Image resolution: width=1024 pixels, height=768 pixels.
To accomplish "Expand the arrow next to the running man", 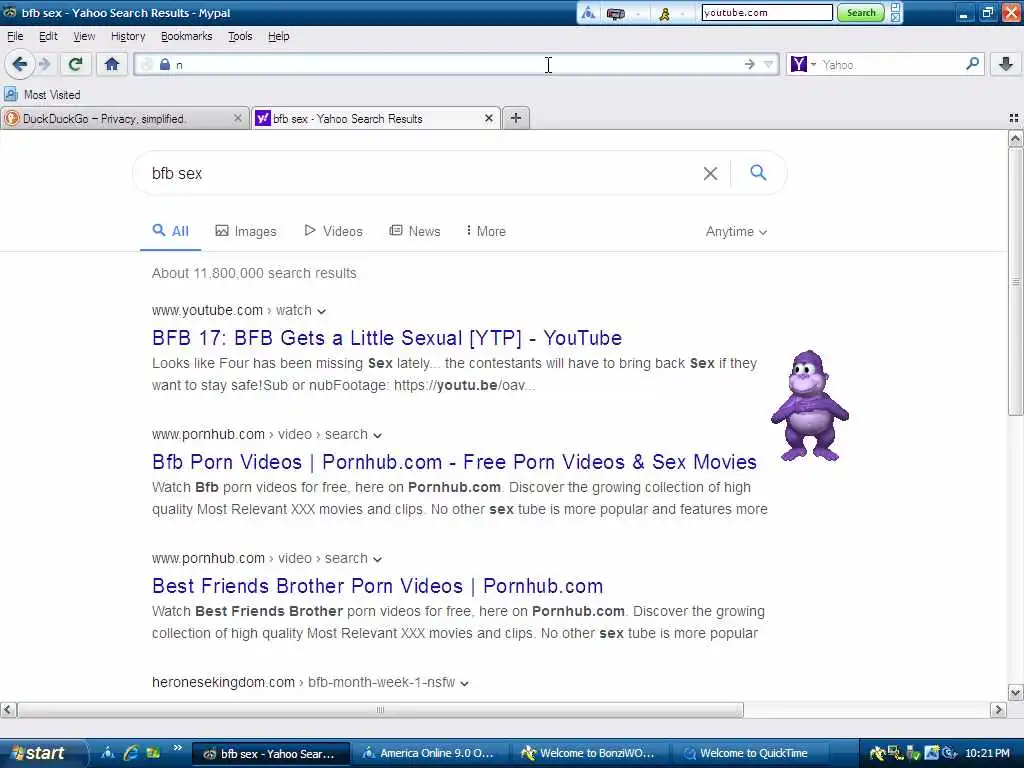I will (x=682, y=14).
